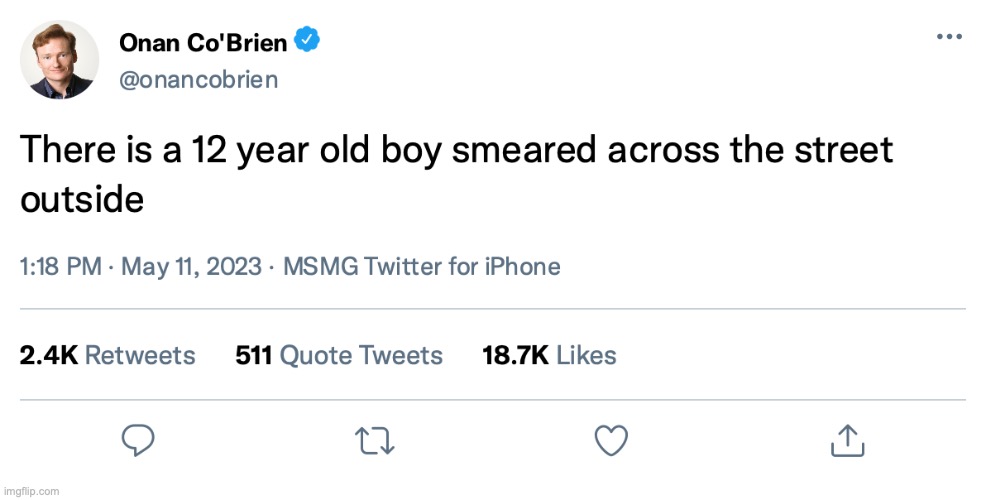Click the word 'outside' in tweet
This screenshot has width=986, height=500.
click(82, 198)
